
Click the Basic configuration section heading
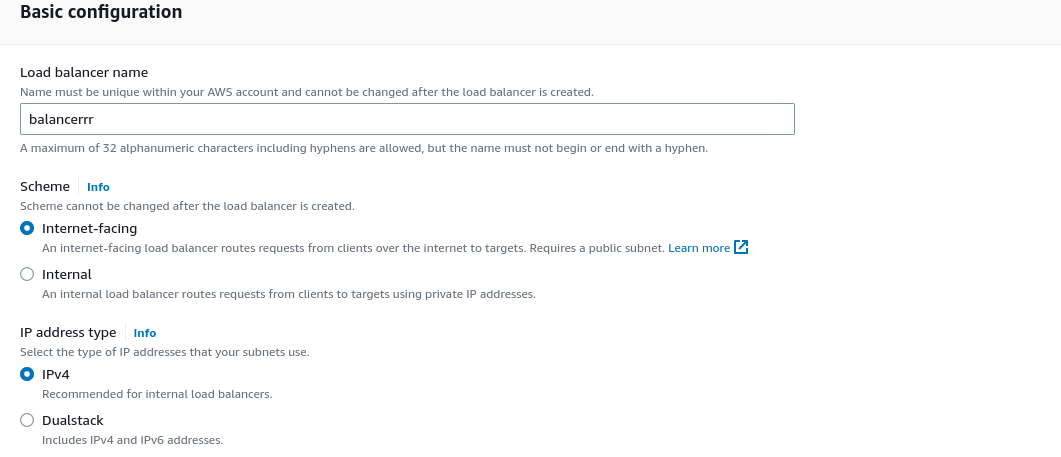101,12
